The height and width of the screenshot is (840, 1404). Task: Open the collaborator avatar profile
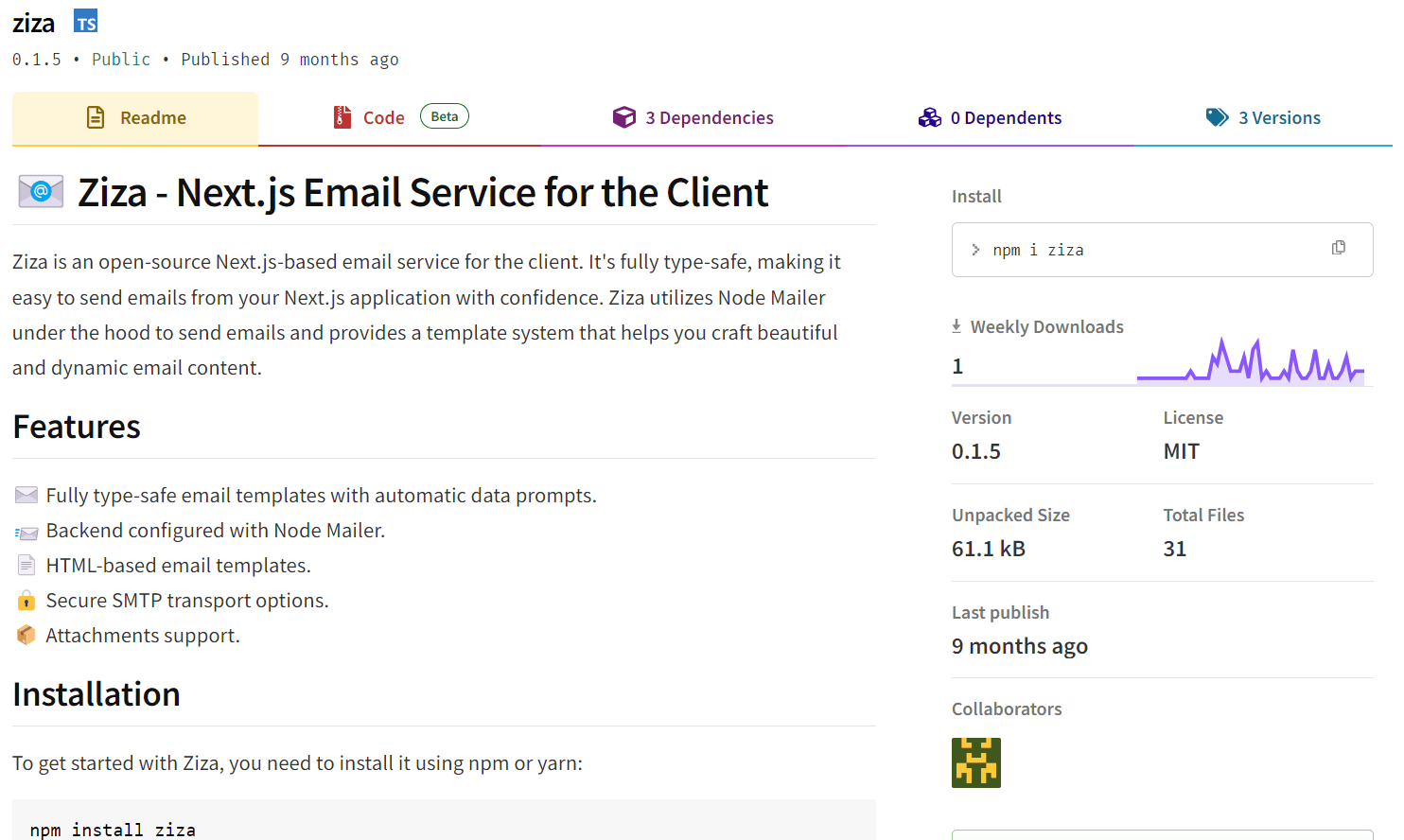975,762
